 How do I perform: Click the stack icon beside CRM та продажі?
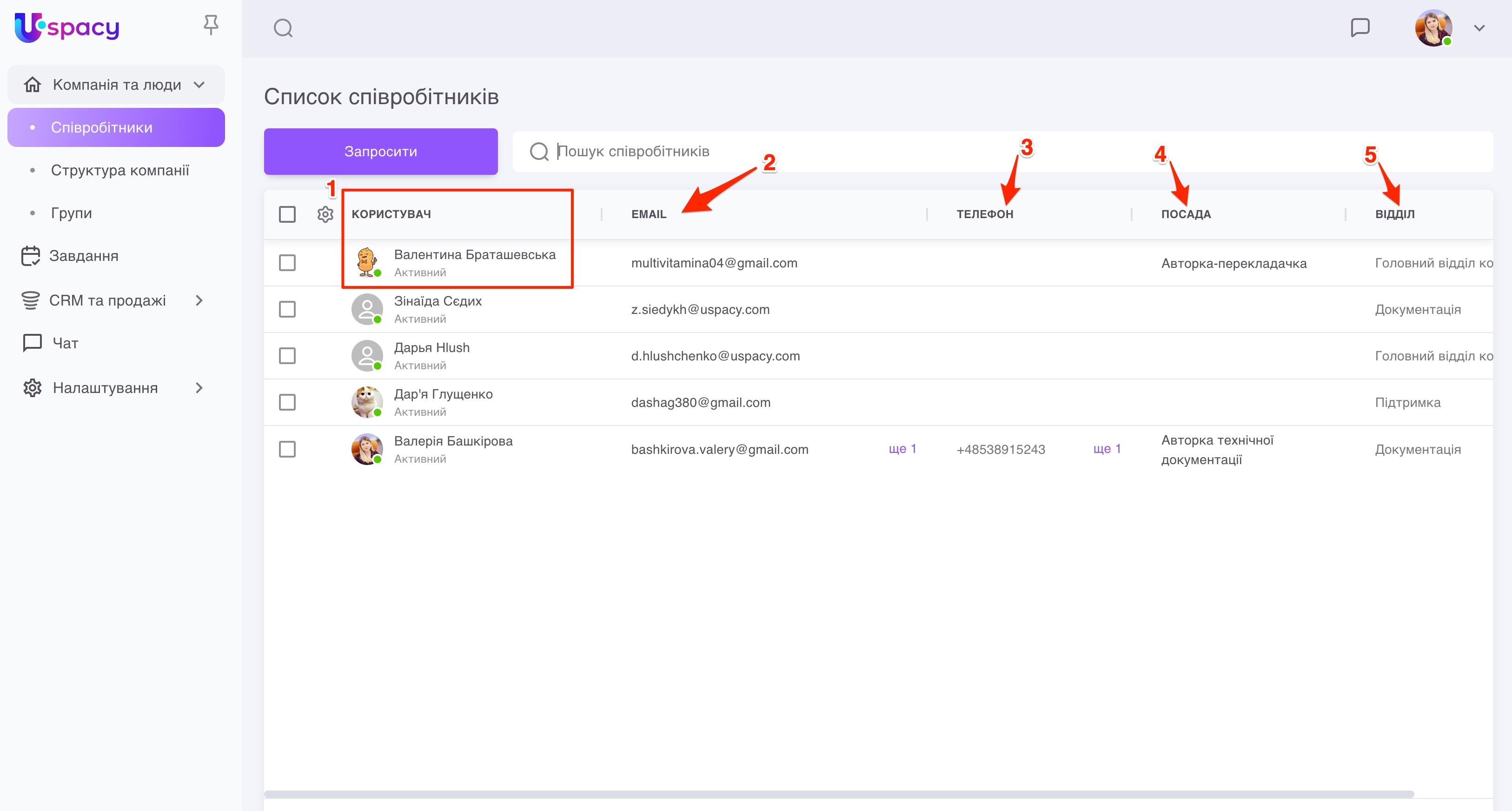(31, 300)
